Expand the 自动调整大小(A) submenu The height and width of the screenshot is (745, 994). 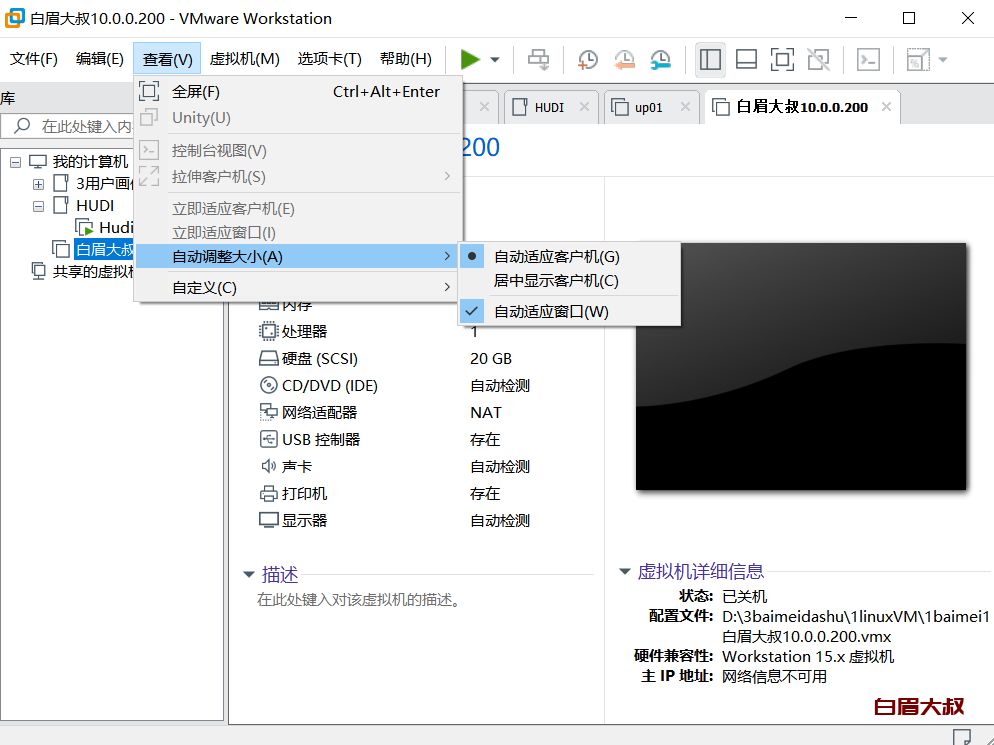tap(298, 257)
